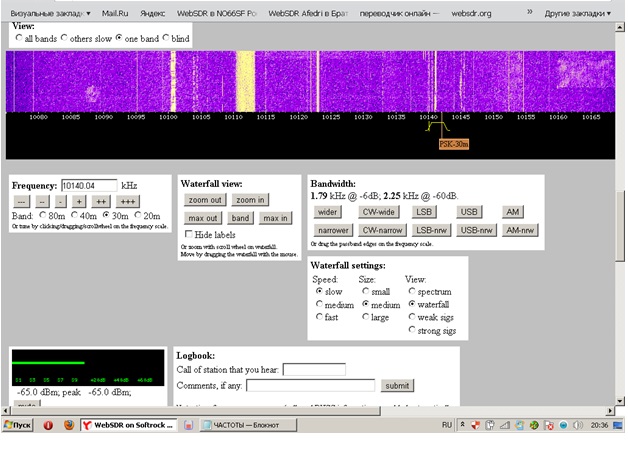Click the max out waterfall button
628x472 pixels.
tap(203, 218)
